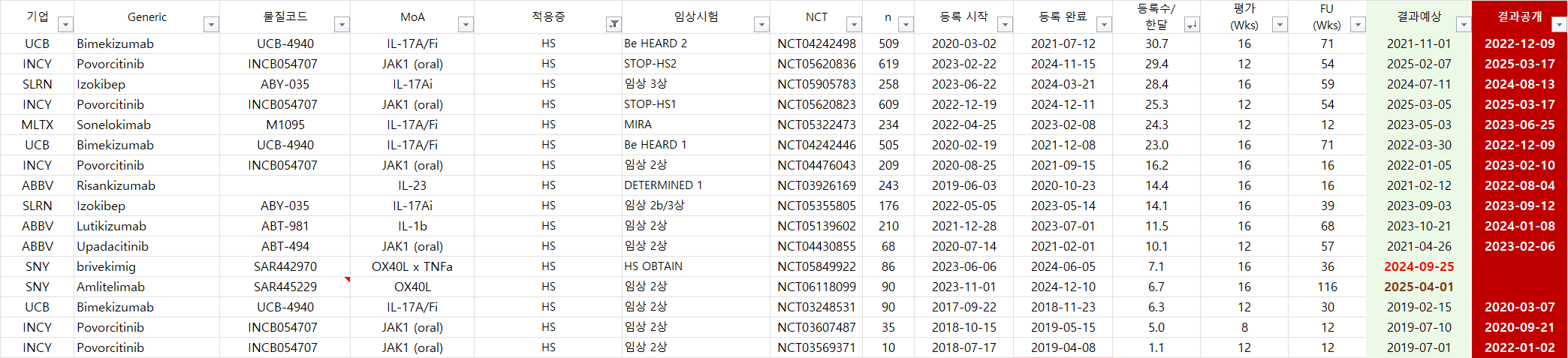Select the 2020-09-21 결과공개 cell
Screen dimensions: 1568x358
[1519, 327]
